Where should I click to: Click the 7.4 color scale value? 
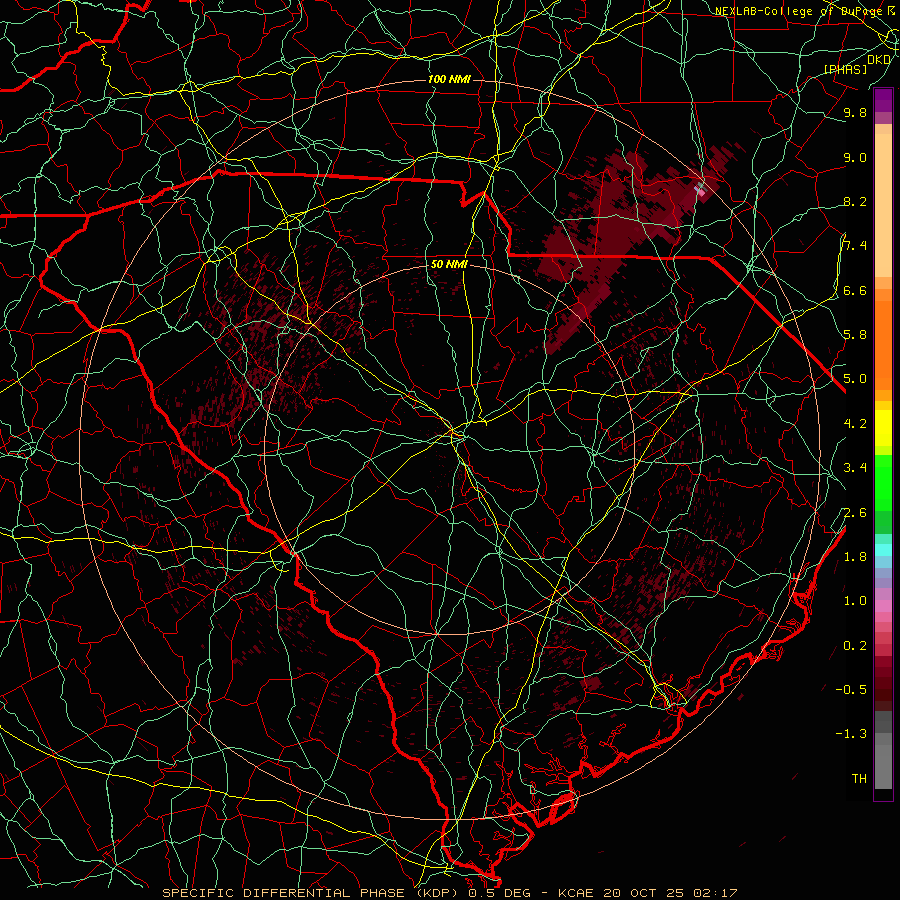tap(855, 246)
